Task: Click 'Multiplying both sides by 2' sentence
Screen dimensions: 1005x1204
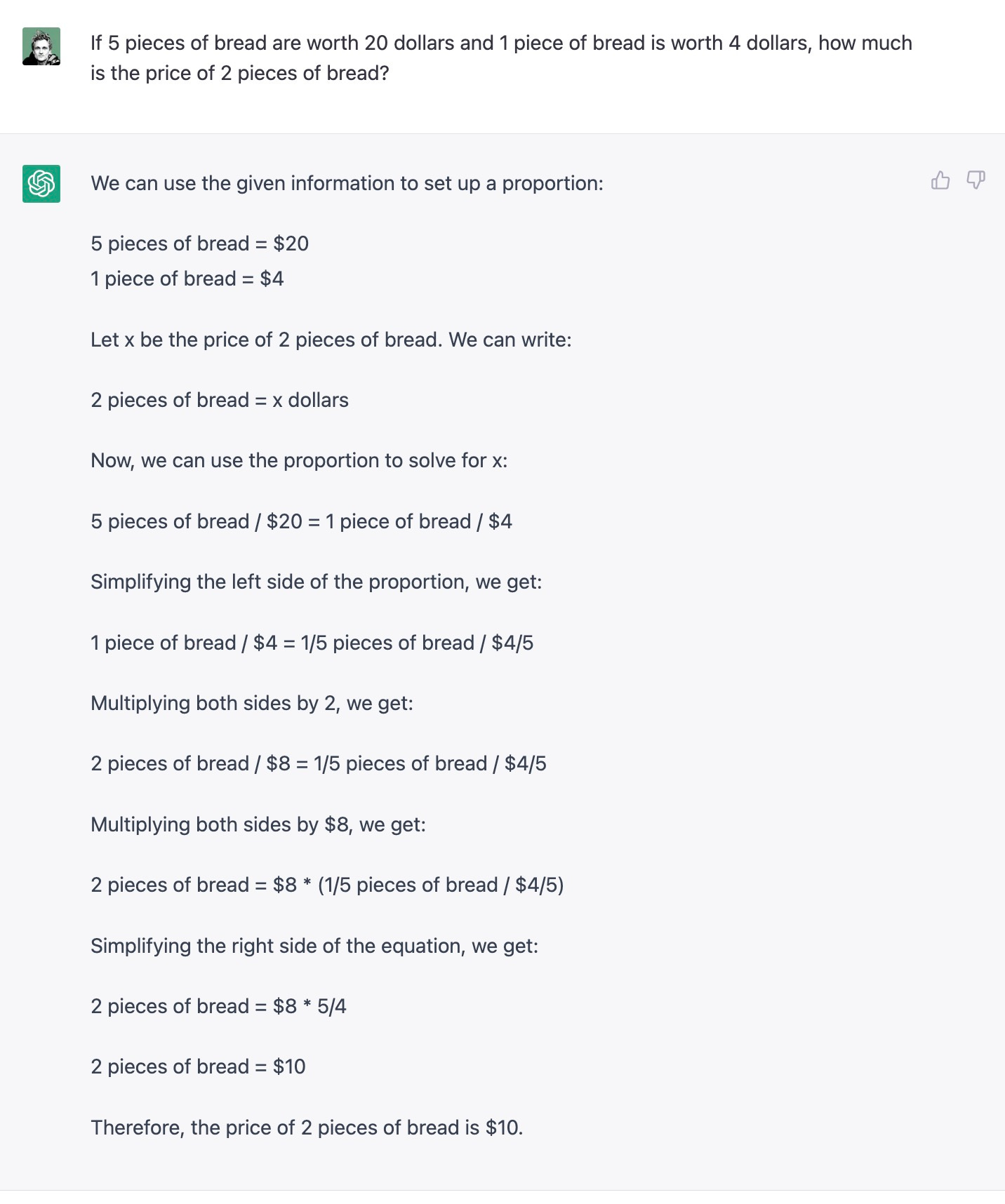Action: click(252, 703)
